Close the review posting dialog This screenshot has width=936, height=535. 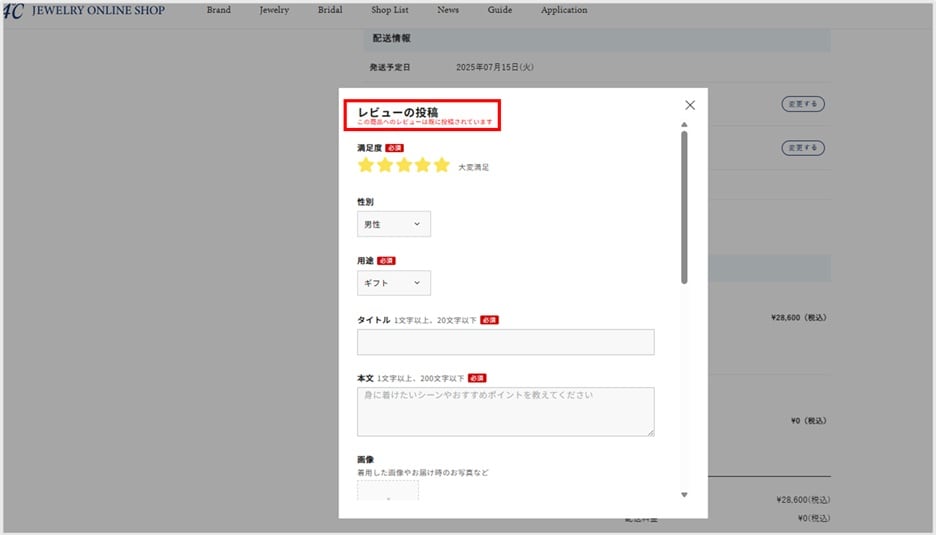(x=690, y=105)
